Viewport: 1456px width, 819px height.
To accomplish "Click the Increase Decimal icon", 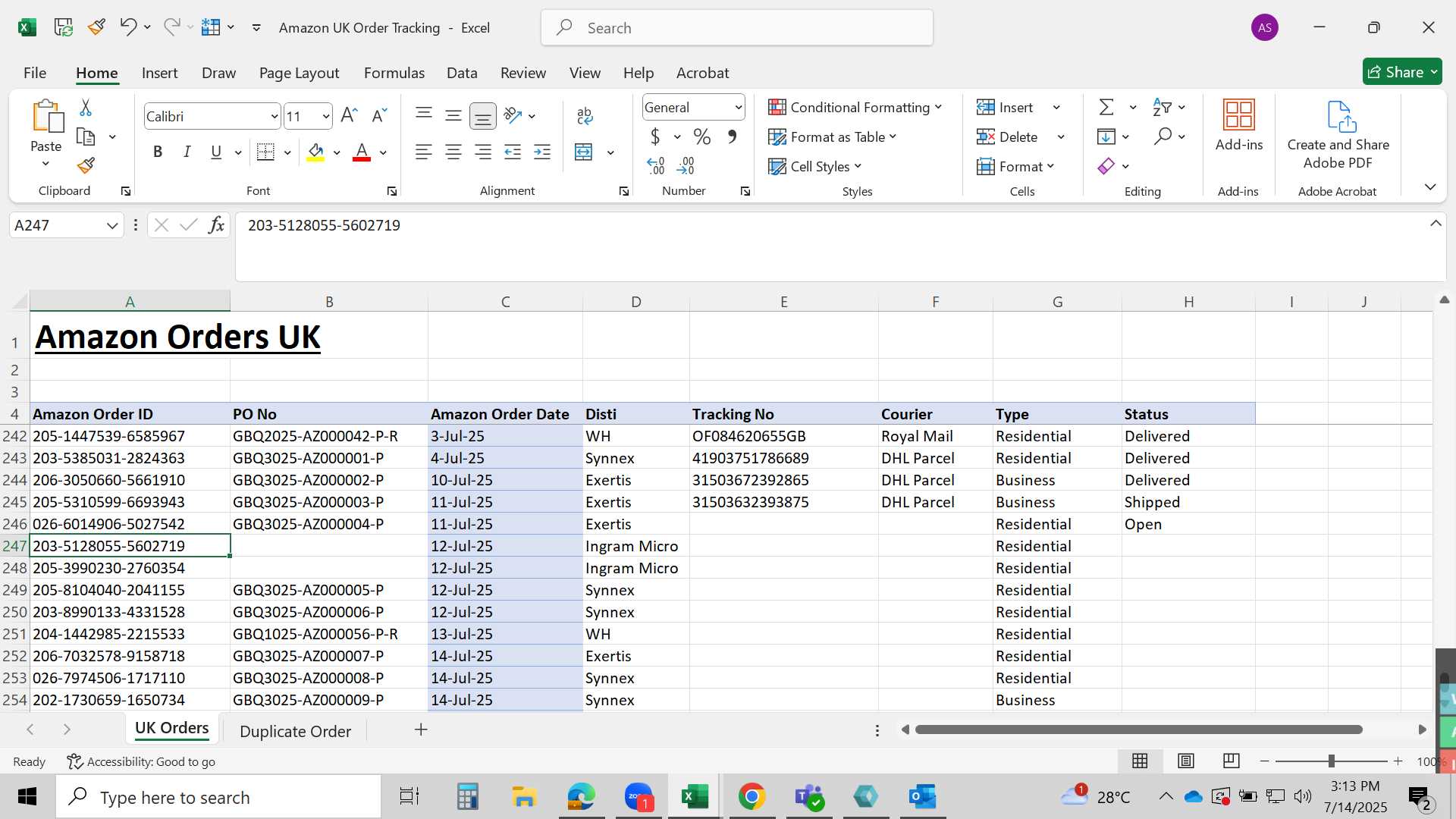I will [x=656, y=165].
